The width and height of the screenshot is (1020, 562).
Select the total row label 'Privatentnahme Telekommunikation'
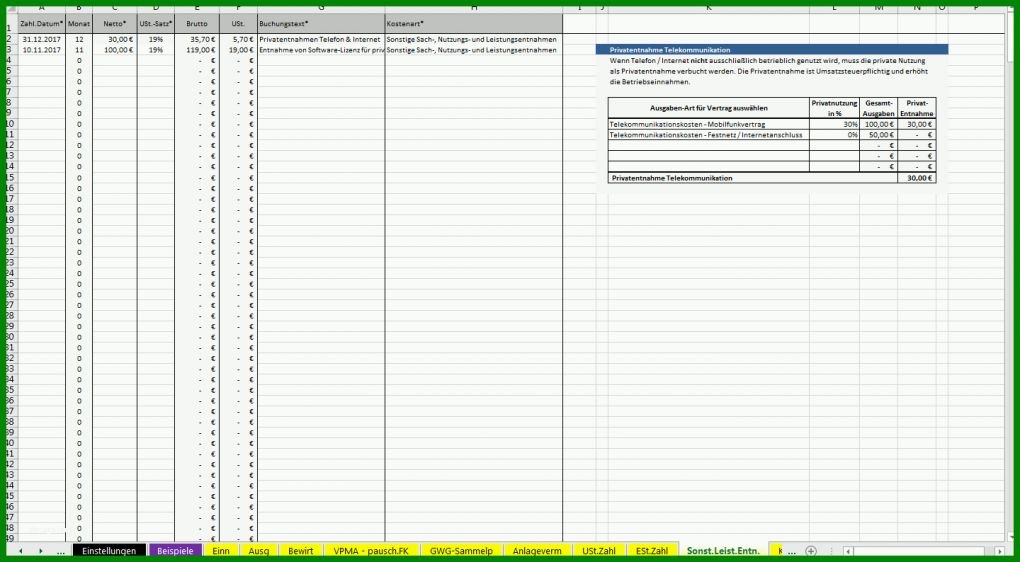pos(753,178)
